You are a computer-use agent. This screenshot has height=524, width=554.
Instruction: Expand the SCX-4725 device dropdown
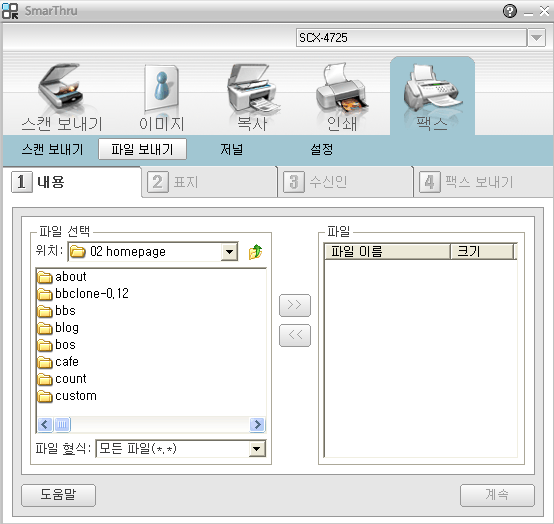[536, 37]
